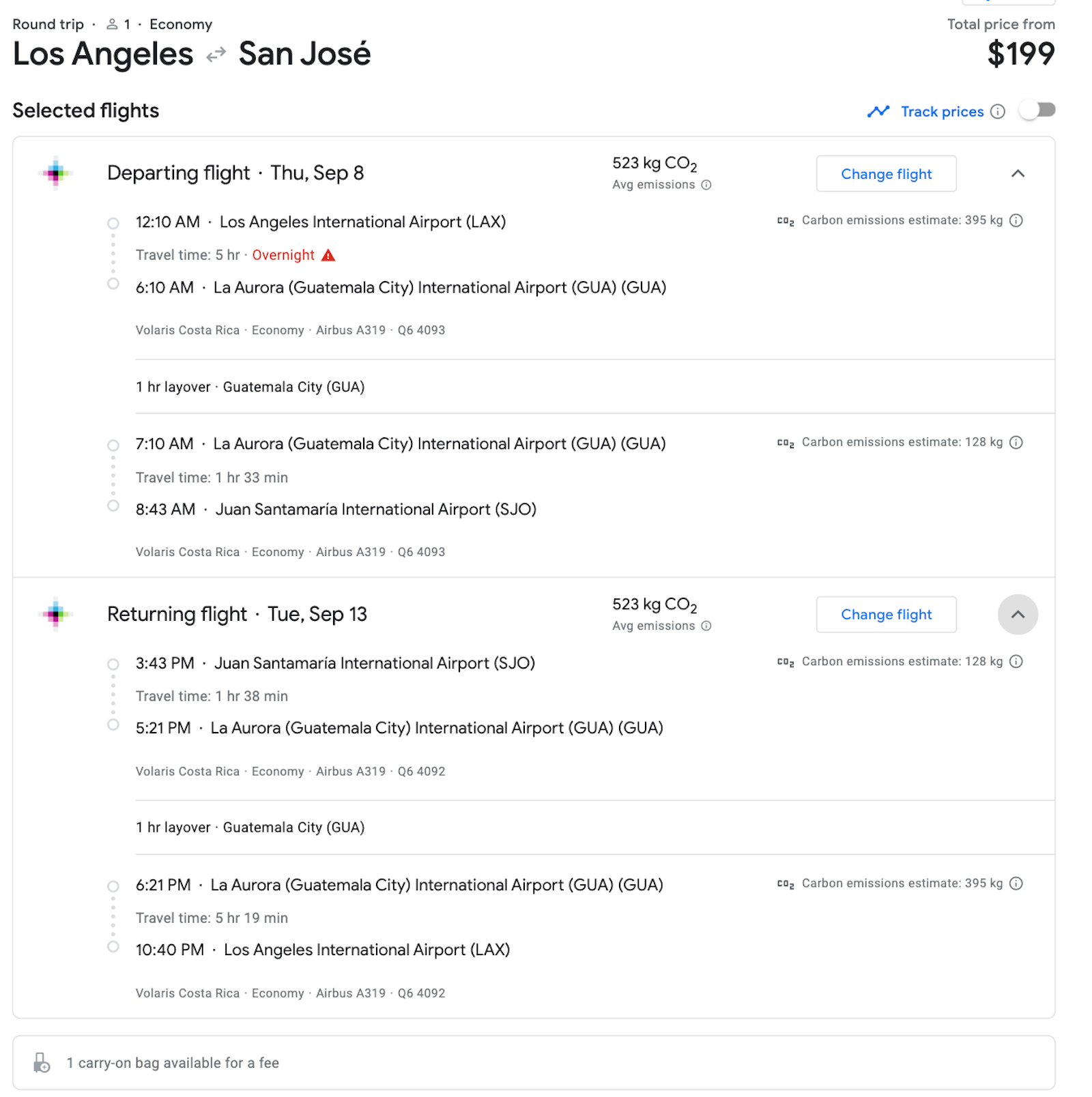Collapse the returning flight details
Image resolution: width=1092 pixels, height=1097 pixels.
[x=1018, y=614]
